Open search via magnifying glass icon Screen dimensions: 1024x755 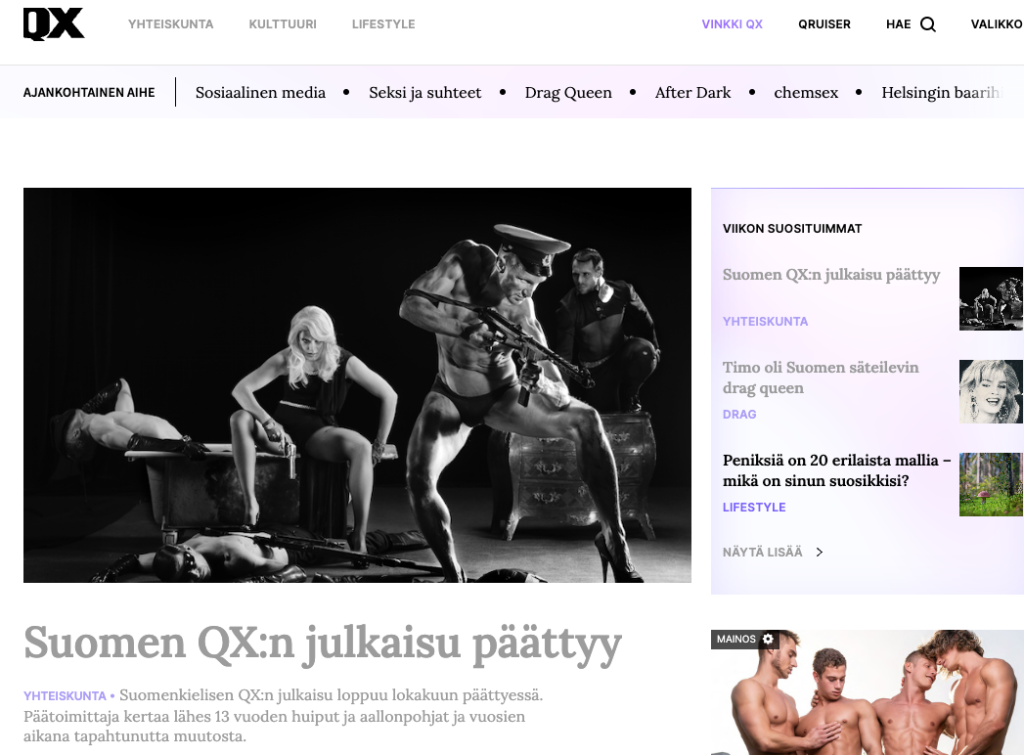(928, 24)
